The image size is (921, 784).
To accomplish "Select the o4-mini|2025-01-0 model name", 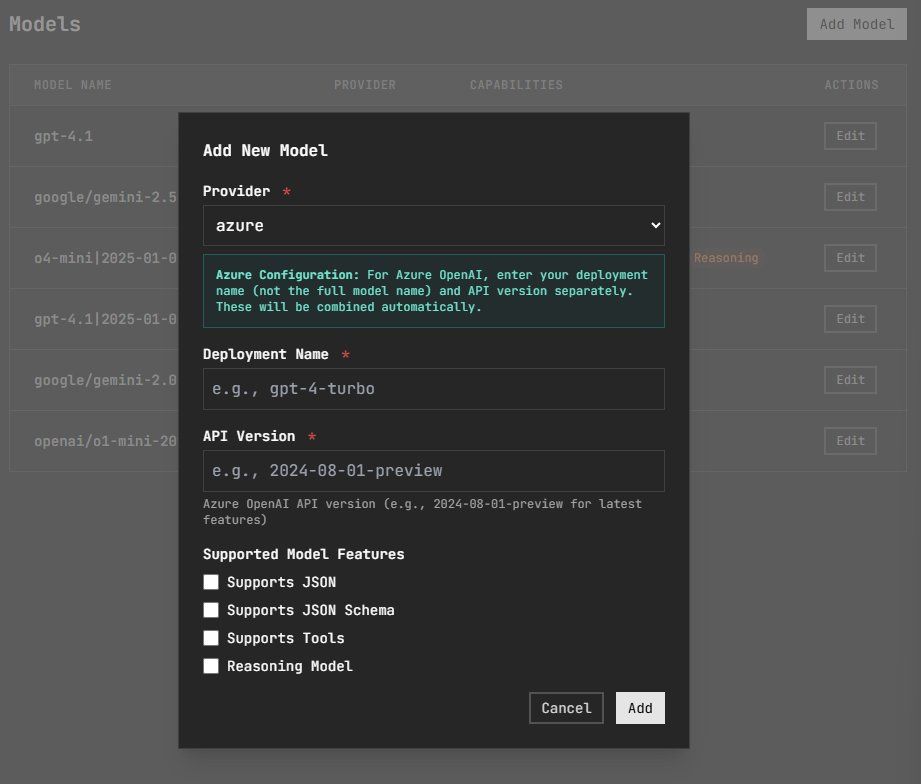I will pyautogui.click(x=106, y=258).
